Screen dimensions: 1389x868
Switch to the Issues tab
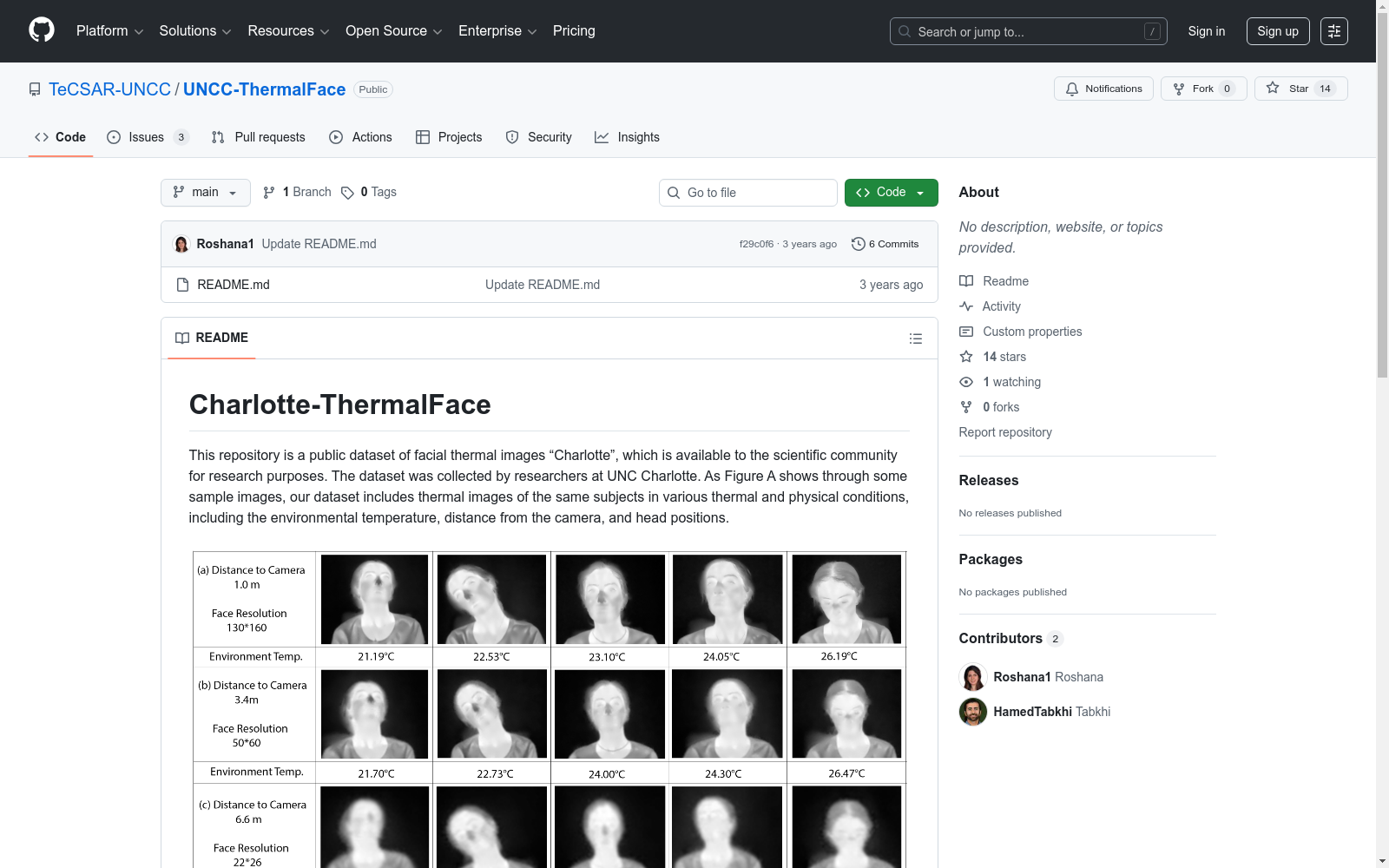click(x=148, y=137)
